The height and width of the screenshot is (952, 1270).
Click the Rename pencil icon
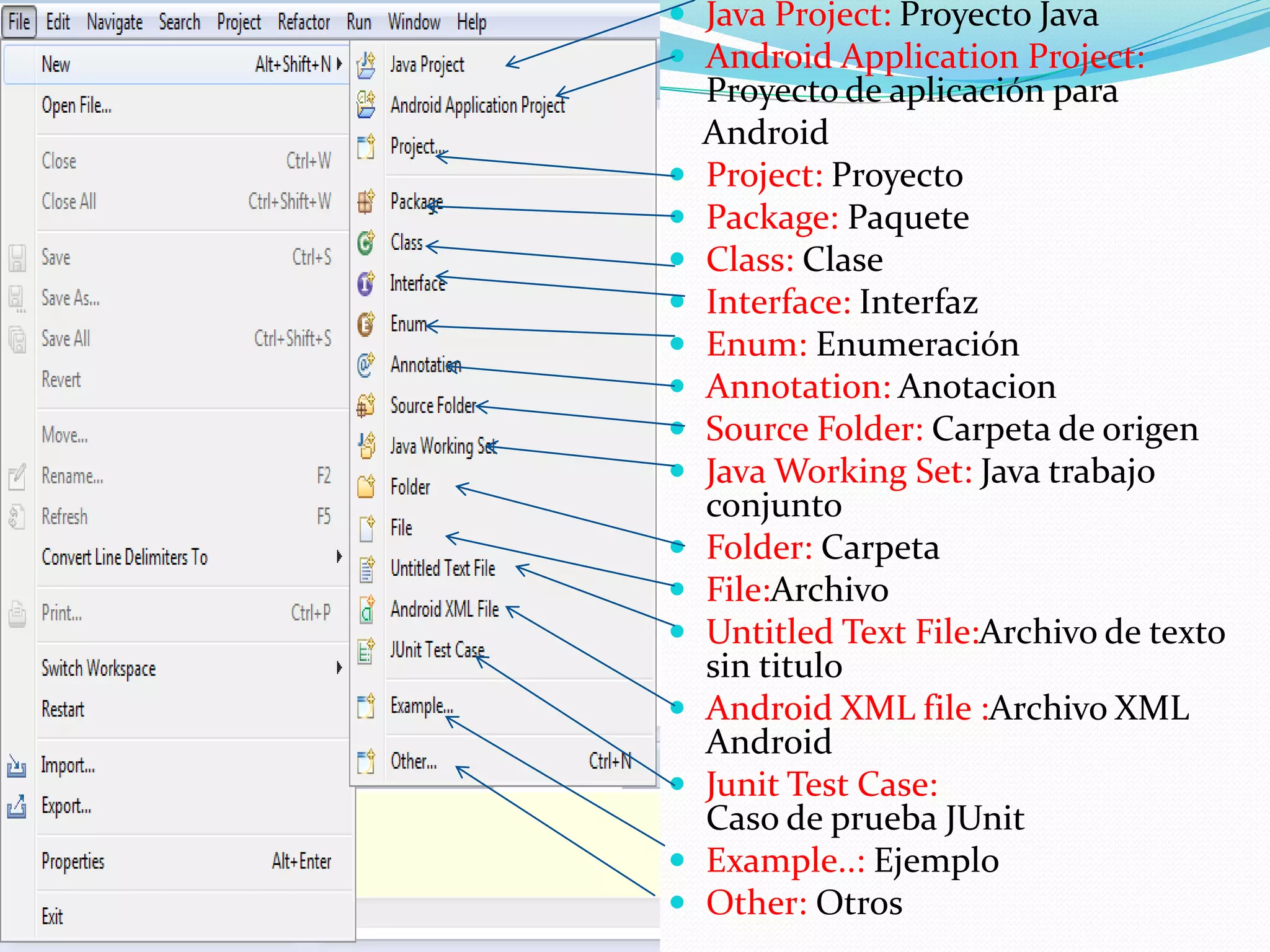[17, 477]
